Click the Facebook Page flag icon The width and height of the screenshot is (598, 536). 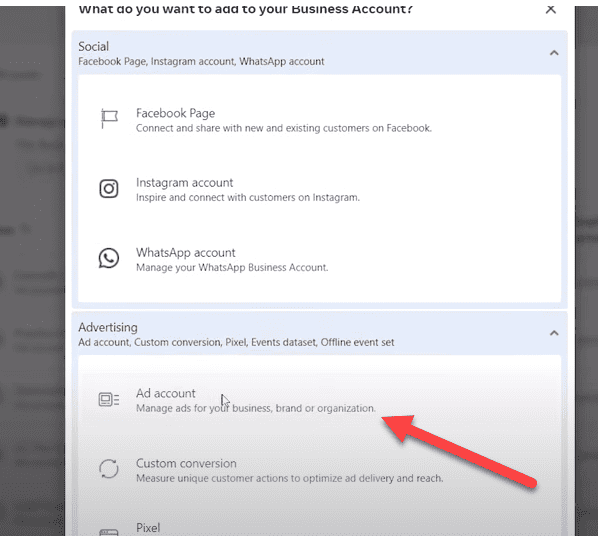click(x=109, y=119)
